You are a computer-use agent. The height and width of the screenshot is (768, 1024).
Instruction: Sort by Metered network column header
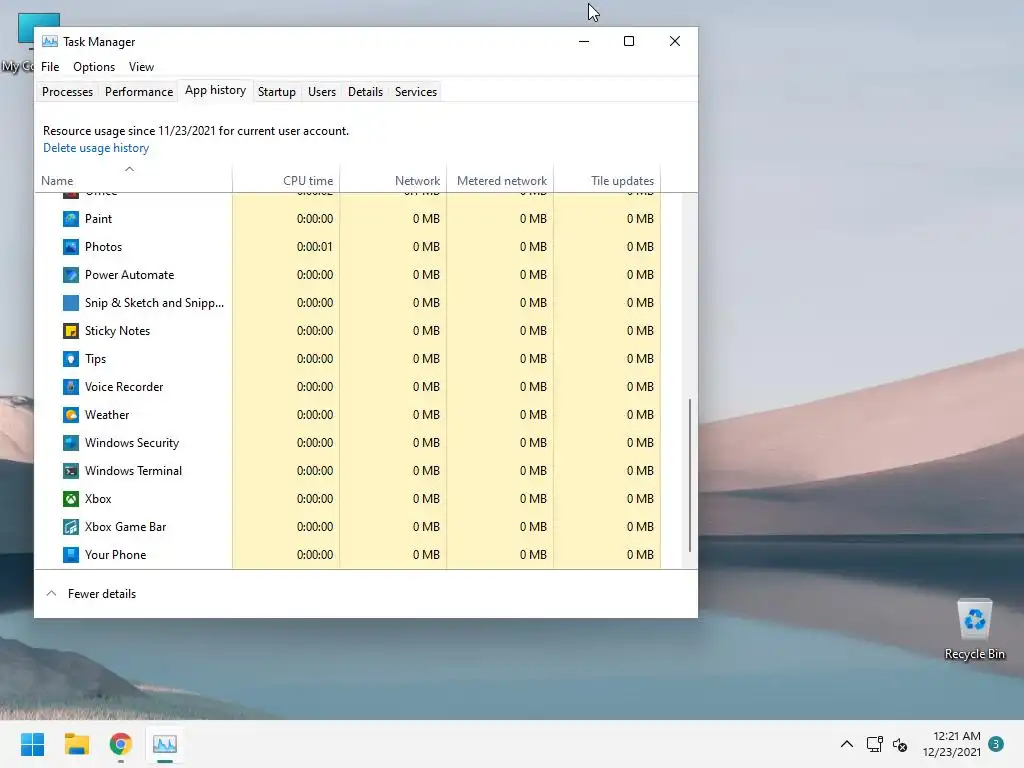(x=500, y=180)
